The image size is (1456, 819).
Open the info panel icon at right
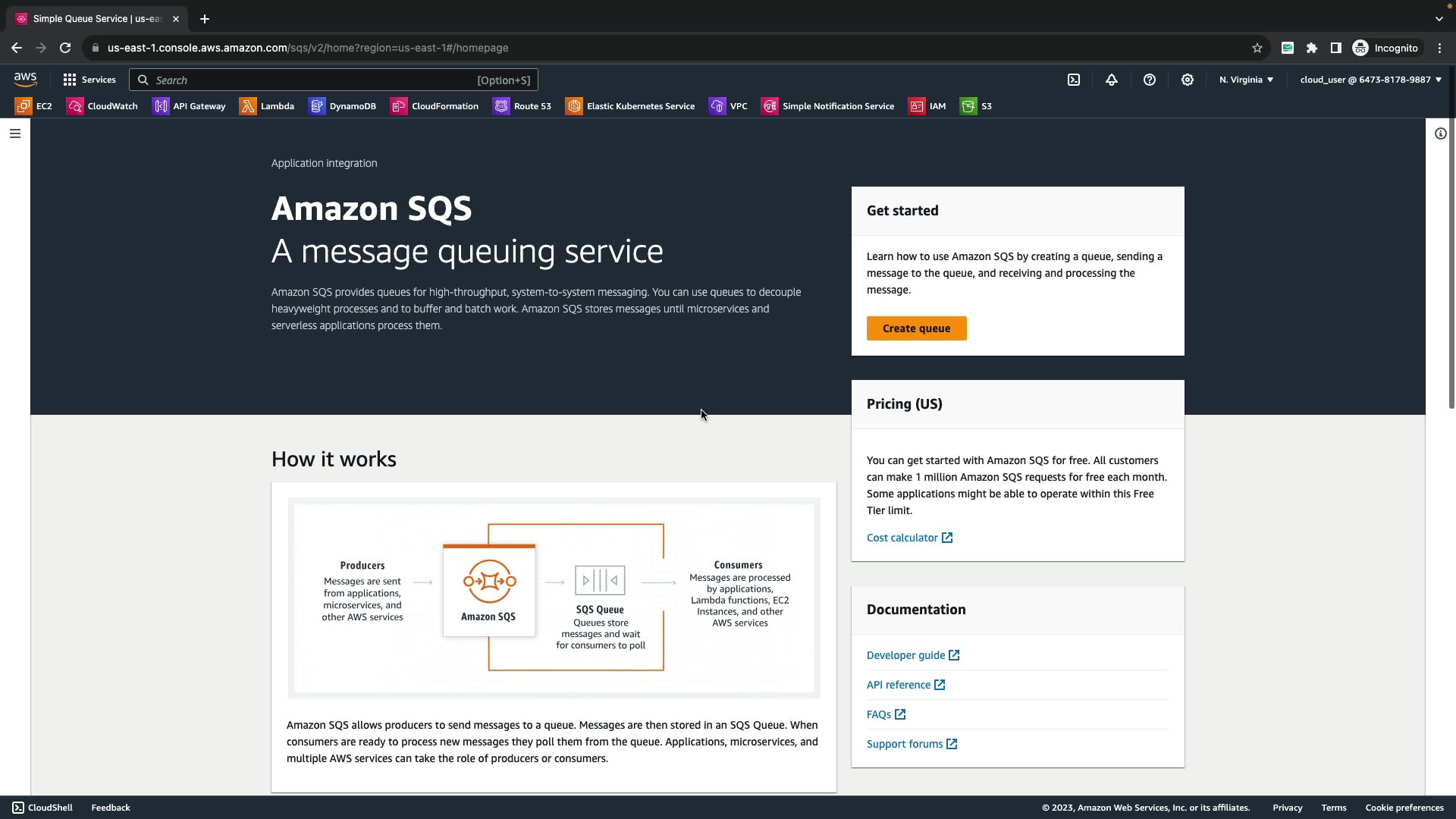[x=1440, y=133]
